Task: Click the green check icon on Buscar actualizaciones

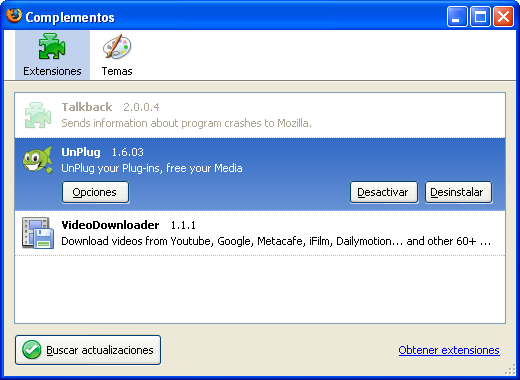Action: pyautogui.click(x=32, y=350)
